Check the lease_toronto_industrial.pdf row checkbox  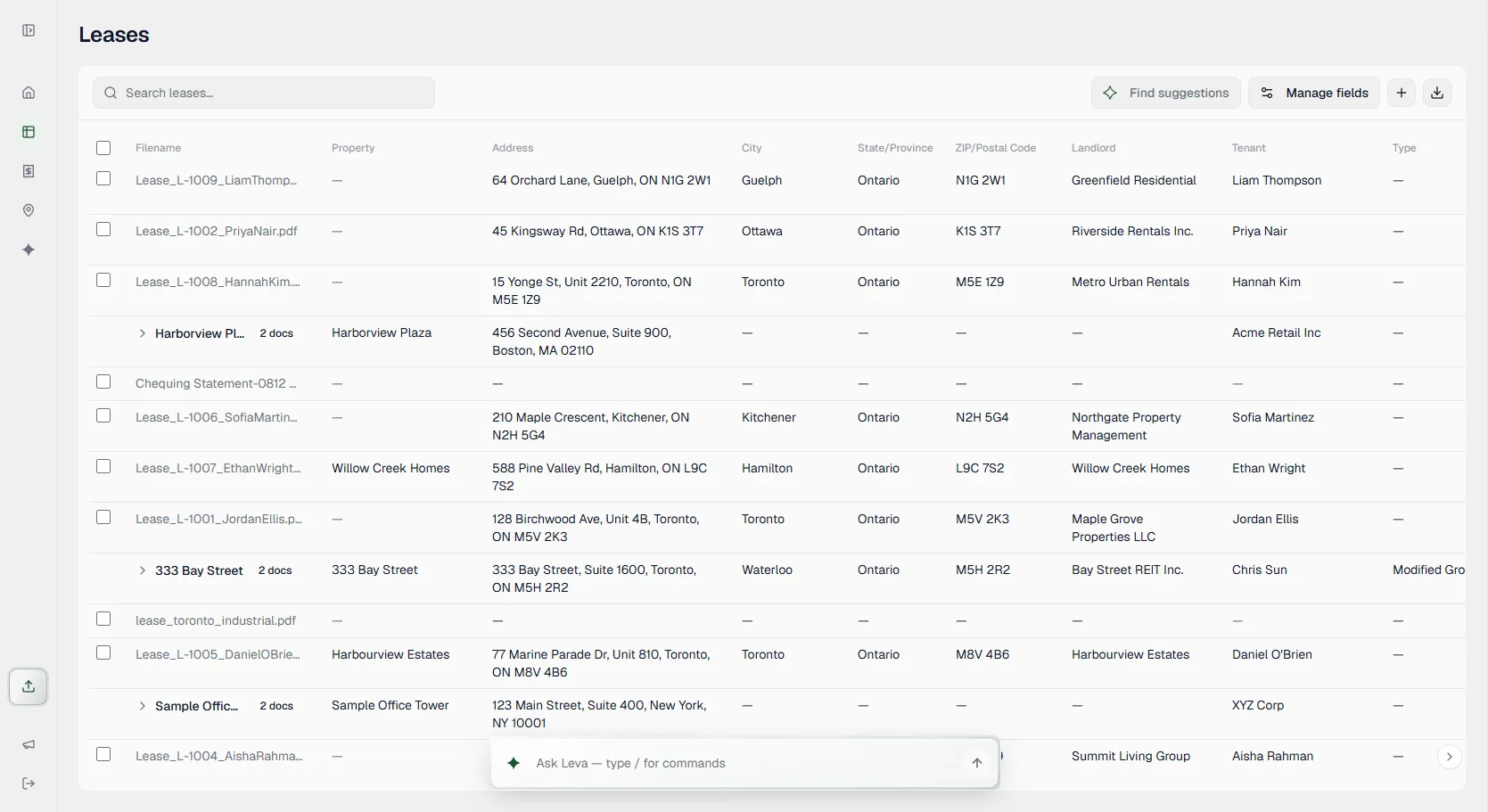pyautogui.click(x=103, y=619)
